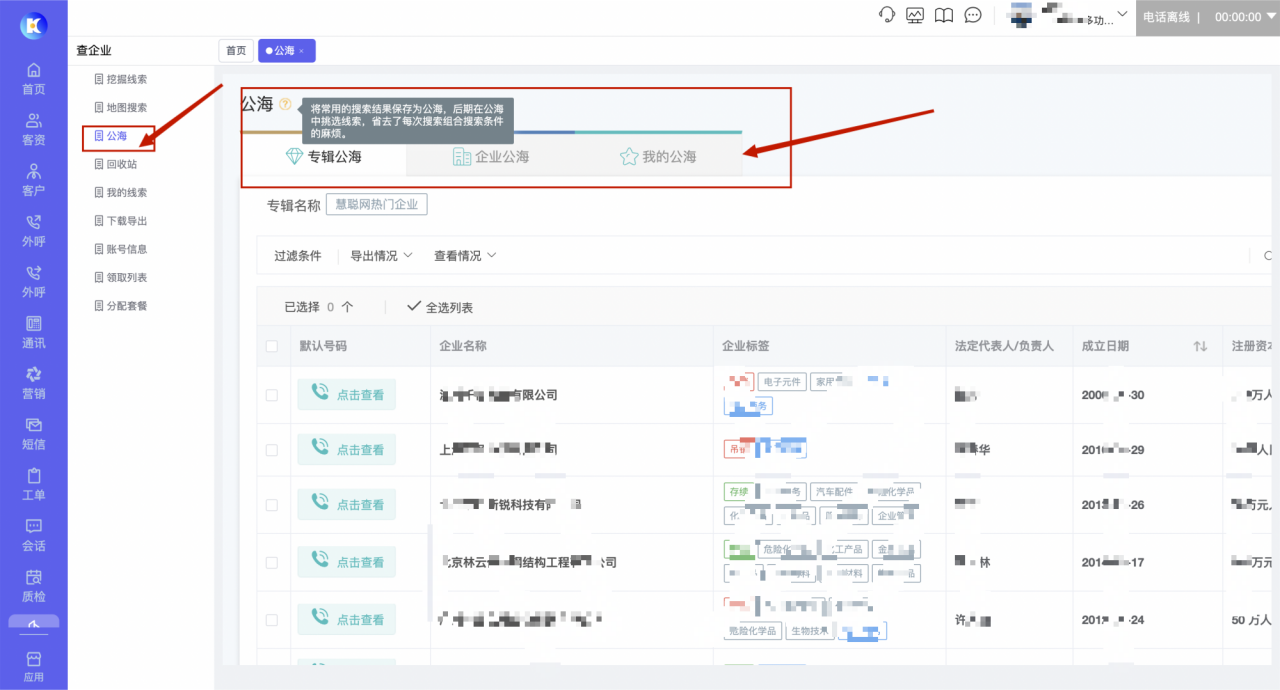Viewport: 1280px width, 690px height.
Task: Open the 外呼 module directly under 客户
Action: tap(34, 231)
